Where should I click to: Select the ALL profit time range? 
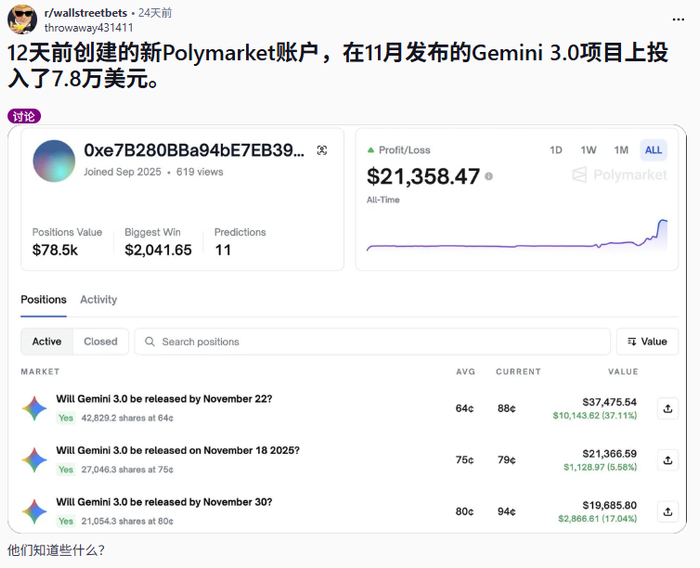(653, 150)
